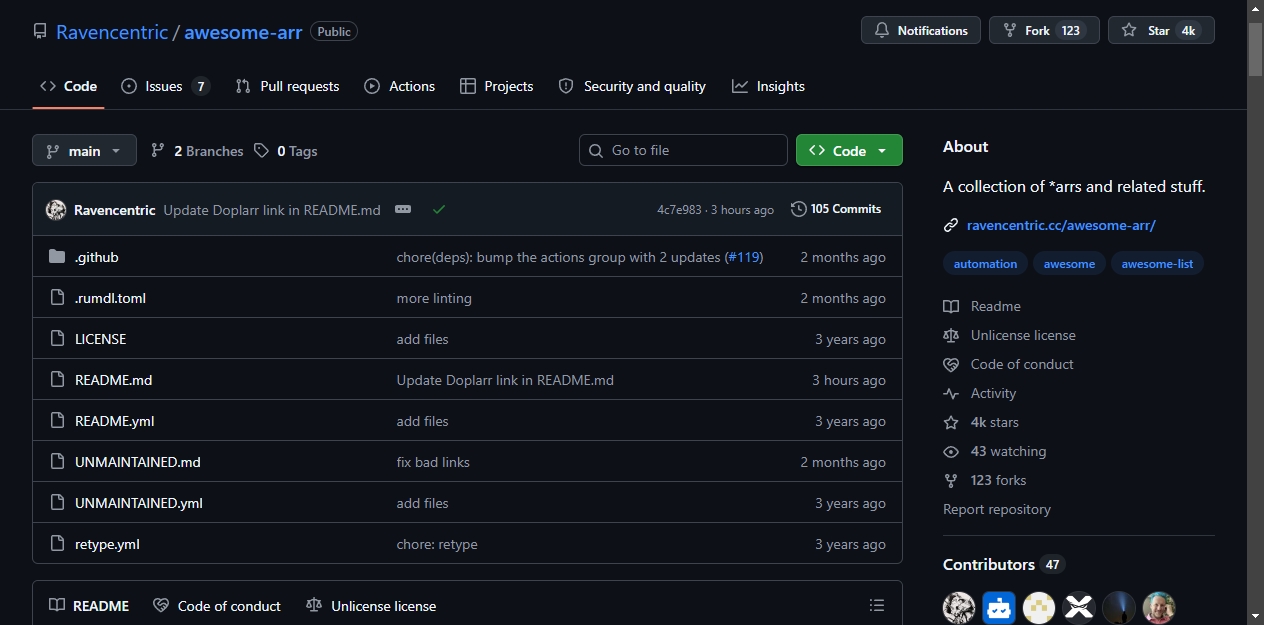Fork the repository with the Fork button
Screen dimensions: 1264x625
point(1044,30)
